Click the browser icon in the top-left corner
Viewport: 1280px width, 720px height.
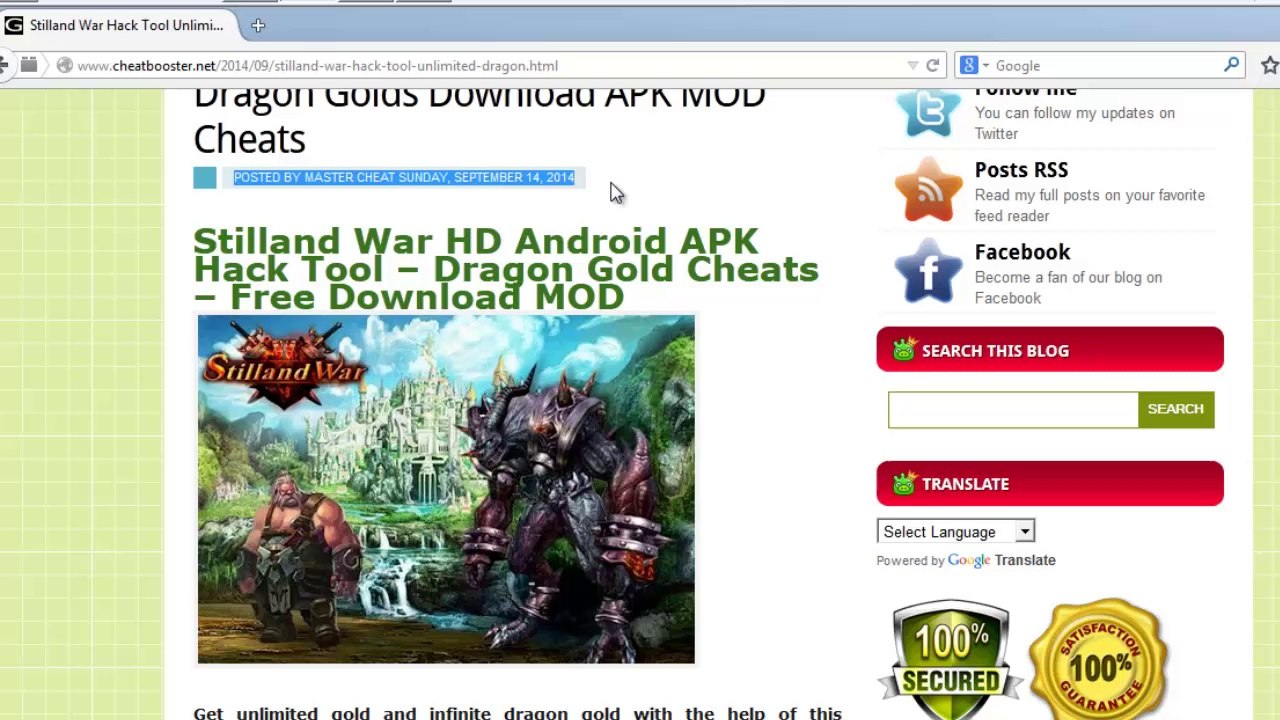(13, 25)
